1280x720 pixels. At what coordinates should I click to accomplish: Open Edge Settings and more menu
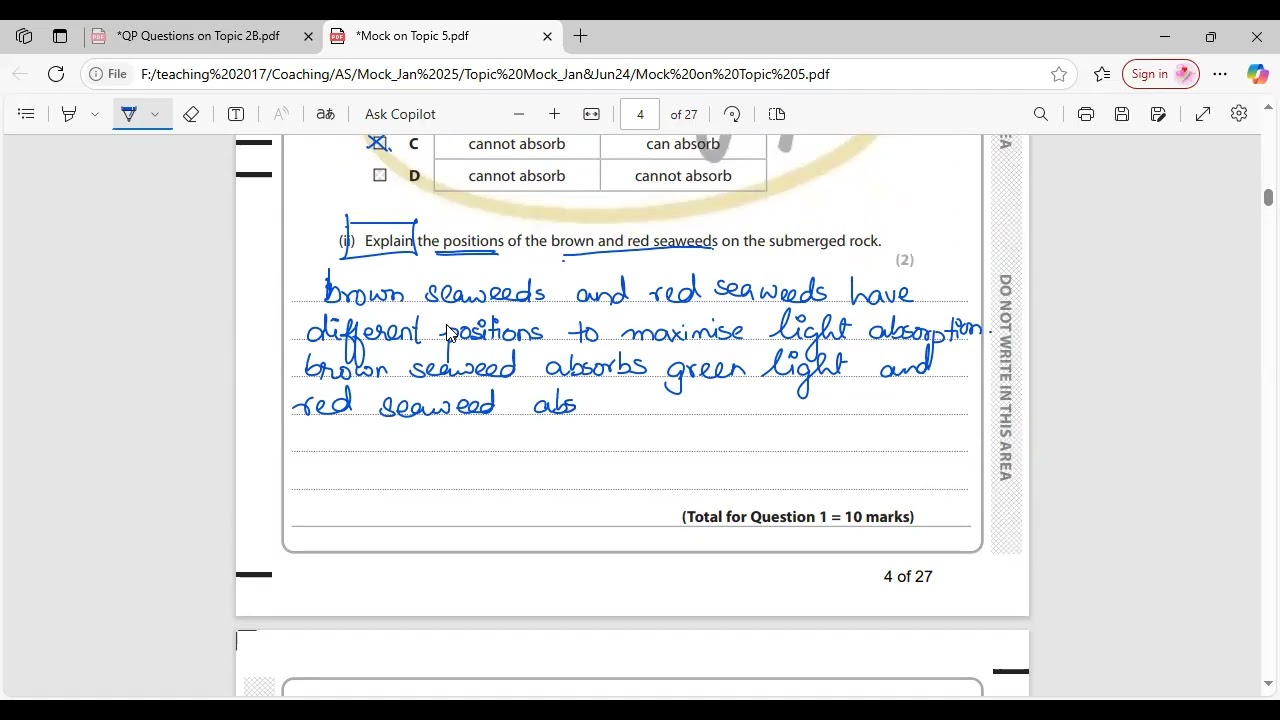[x=1220, y=74]
